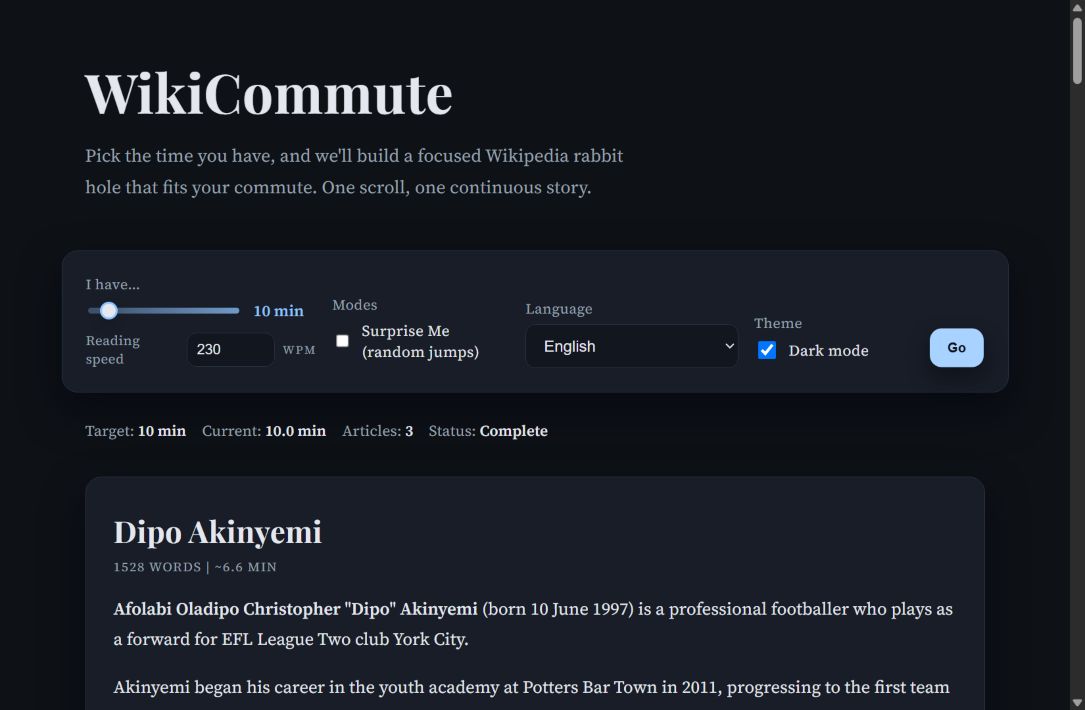Click the Dipo Akinyemi article heading

(x=217, y=532)
